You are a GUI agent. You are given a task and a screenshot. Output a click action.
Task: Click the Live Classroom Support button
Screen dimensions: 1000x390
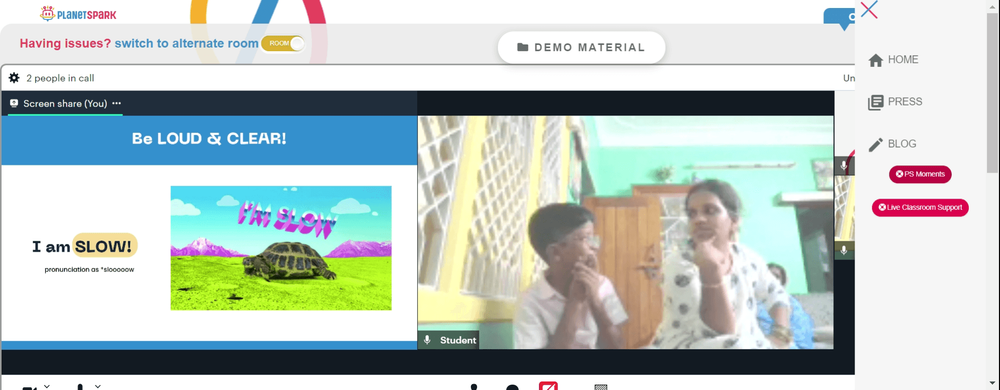920,207
